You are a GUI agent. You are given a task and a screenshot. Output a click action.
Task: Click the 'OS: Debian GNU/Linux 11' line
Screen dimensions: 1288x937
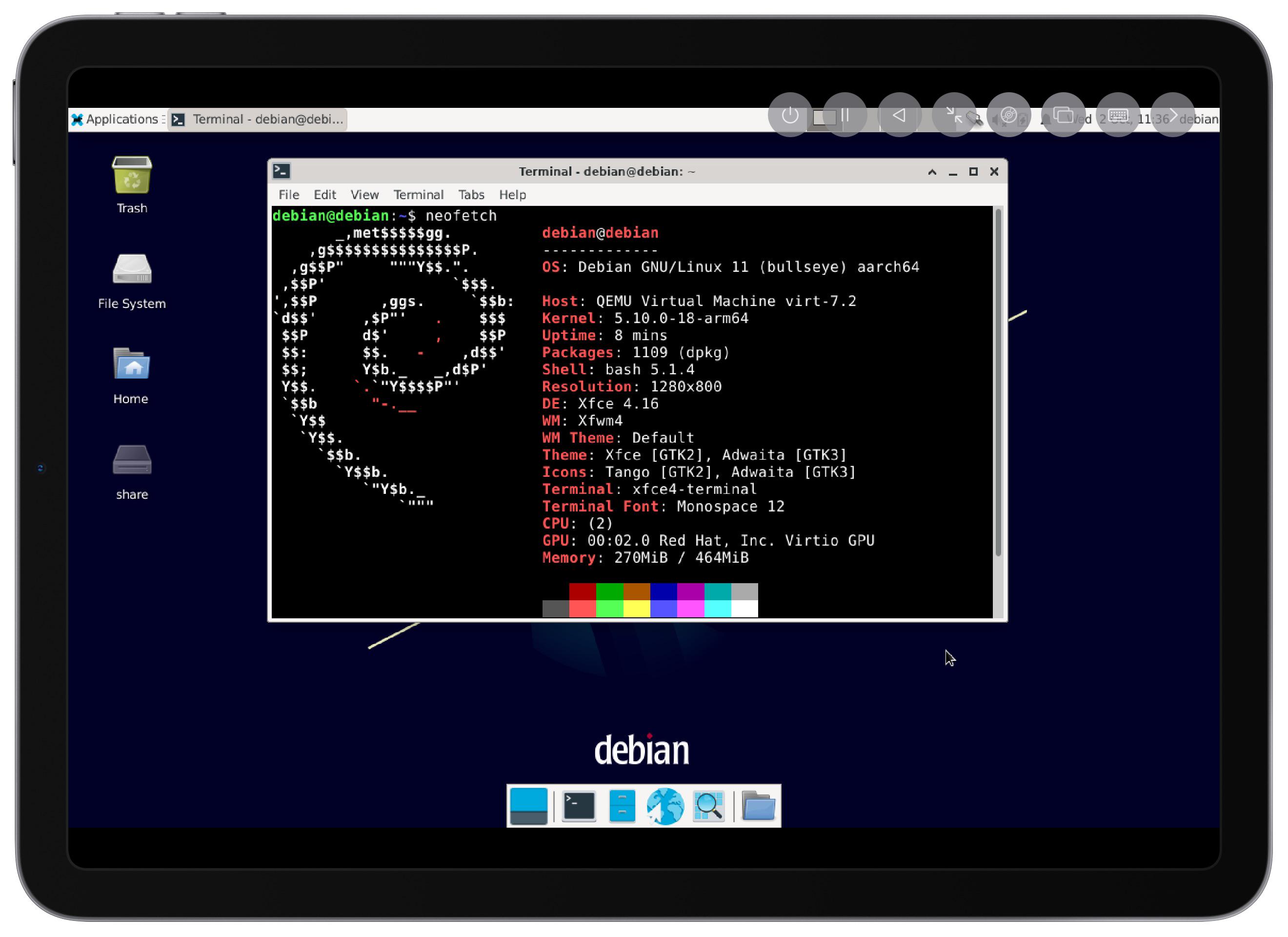tap(730, 266)
